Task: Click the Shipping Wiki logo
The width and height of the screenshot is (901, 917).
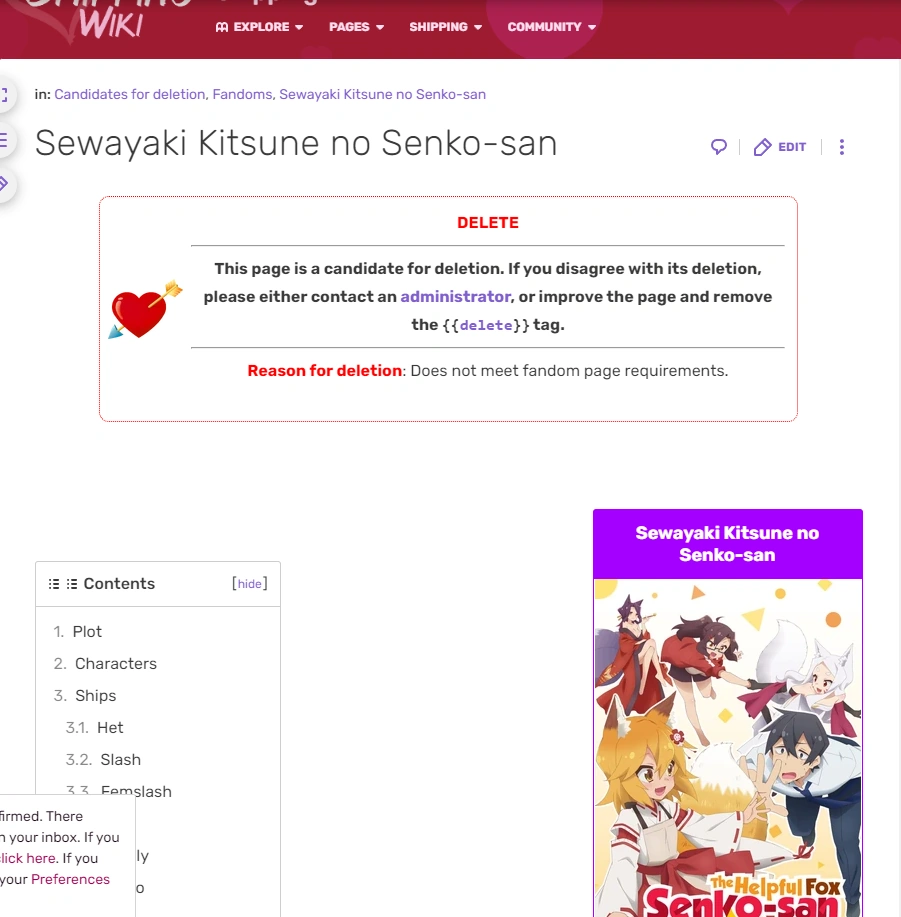Action: pyautogui.click(x=105, y=20)
